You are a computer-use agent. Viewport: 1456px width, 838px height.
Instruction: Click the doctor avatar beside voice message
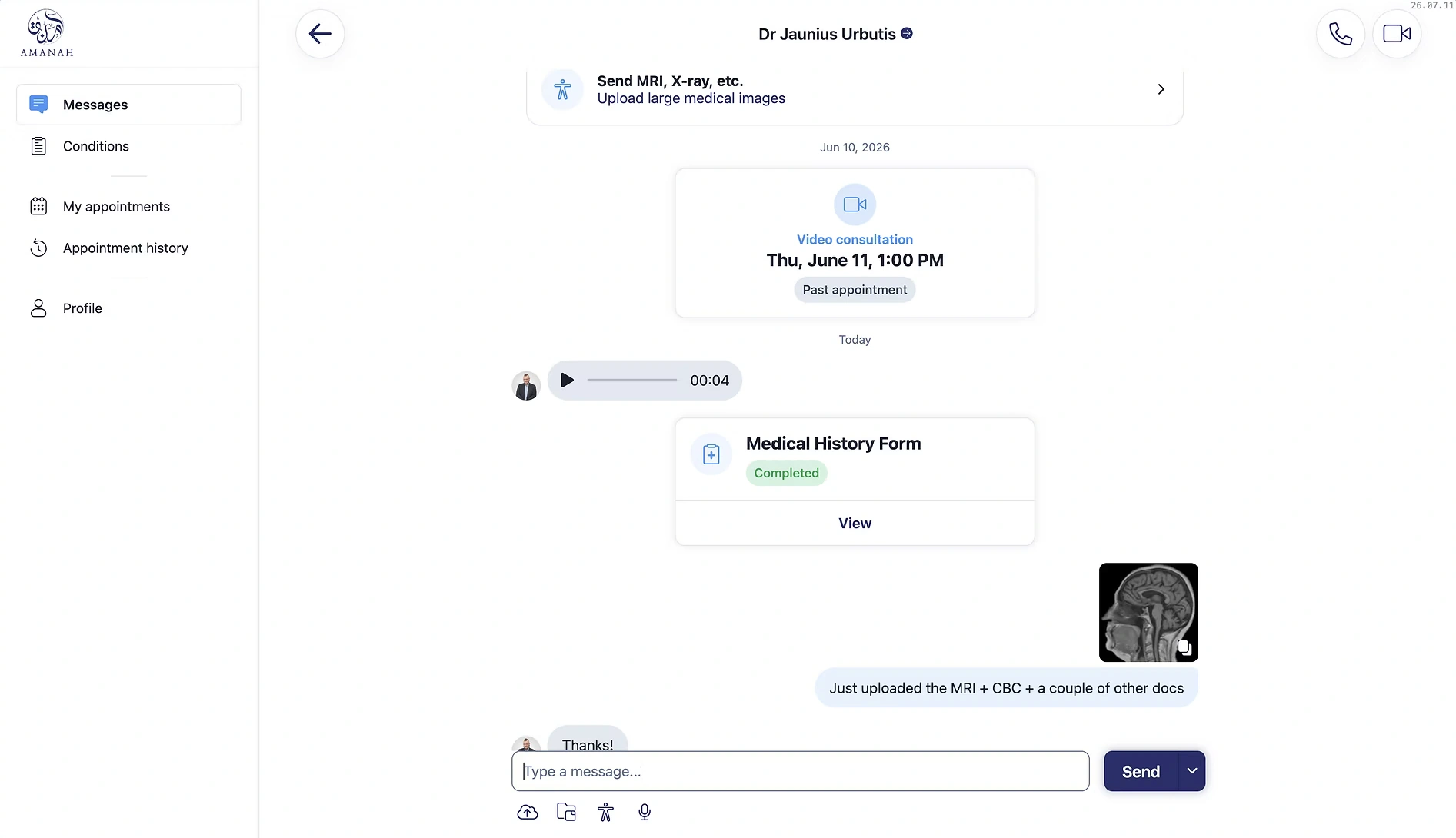click(526, 386)
